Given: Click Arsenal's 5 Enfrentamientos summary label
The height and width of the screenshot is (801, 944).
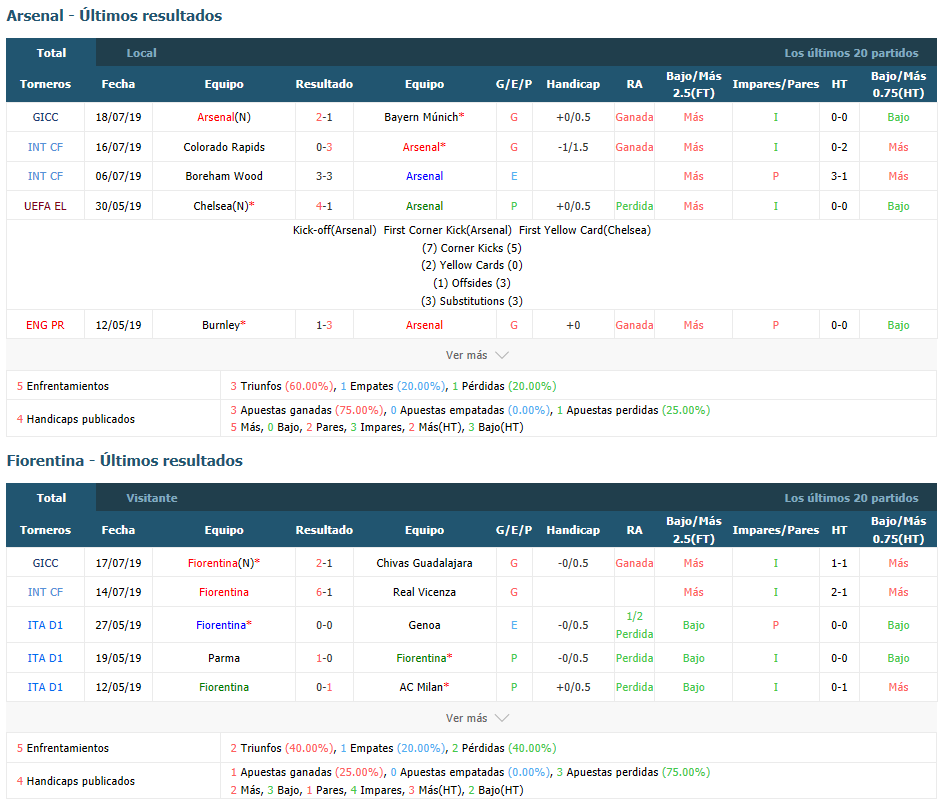Looking at the screenshot, I should pyautogui.click(x=63, y=386).
